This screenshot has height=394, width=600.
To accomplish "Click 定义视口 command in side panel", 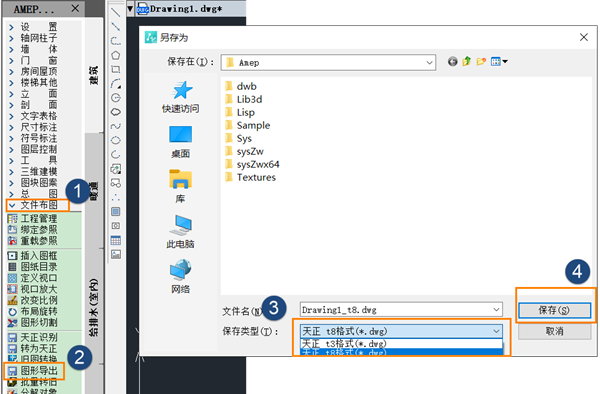I will (33, 278).
